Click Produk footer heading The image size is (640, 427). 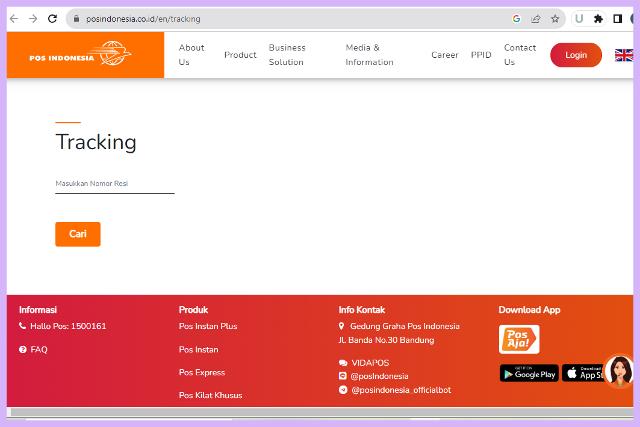click(193, 310)
